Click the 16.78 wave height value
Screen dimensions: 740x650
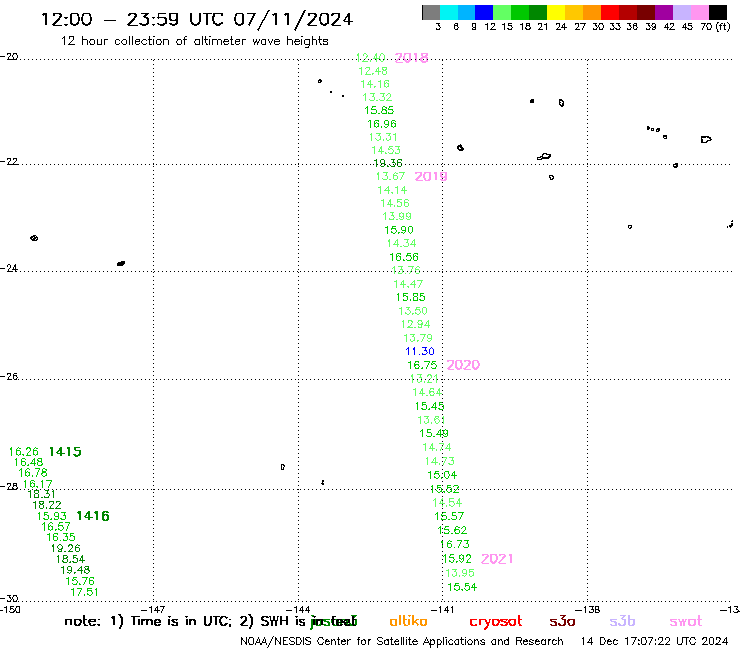pyautogui.click(x=33, y=473)
